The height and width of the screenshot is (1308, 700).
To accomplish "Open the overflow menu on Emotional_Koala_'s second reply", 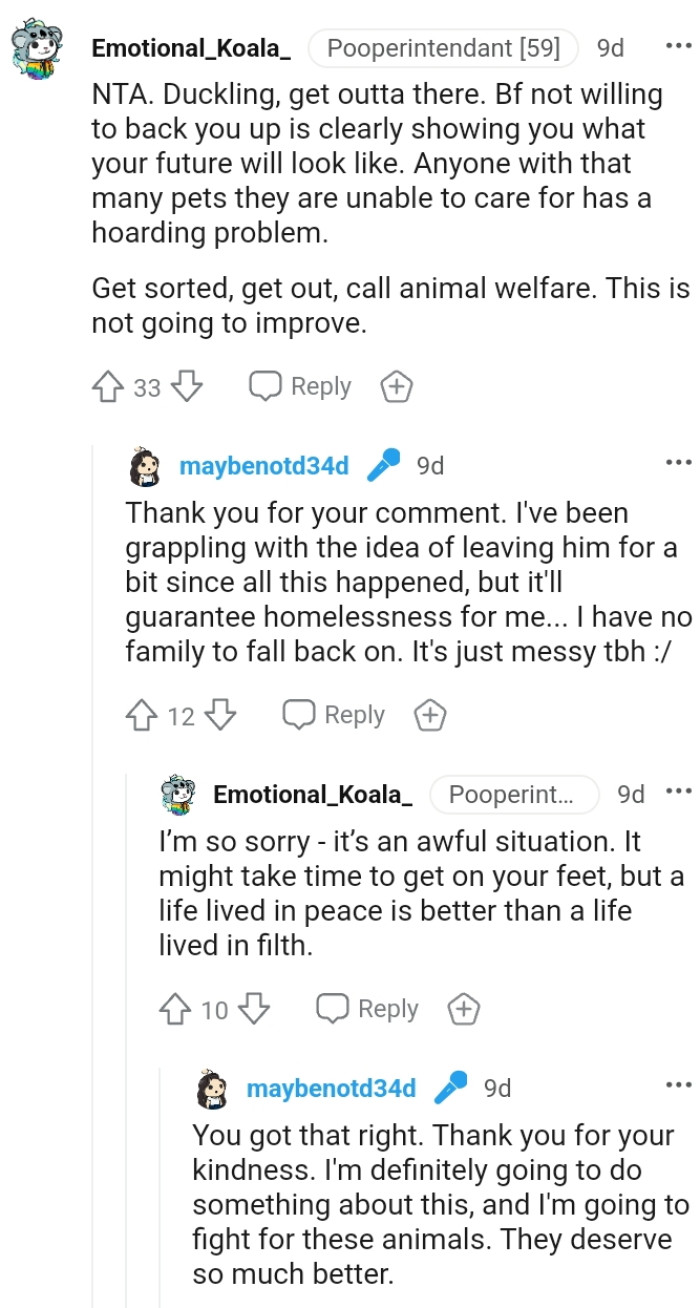I will tap(679, 791).
